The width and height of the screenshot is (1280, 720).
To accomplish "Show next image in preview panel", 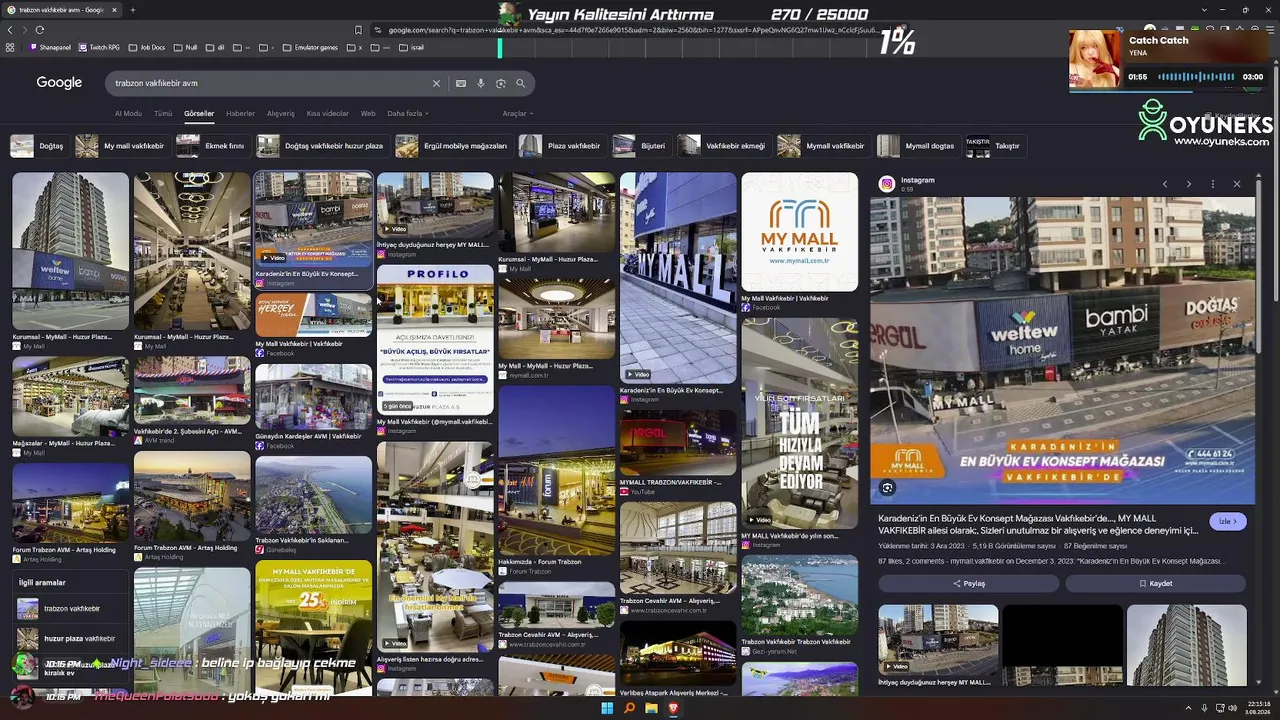I will [x=1189, y=184].
